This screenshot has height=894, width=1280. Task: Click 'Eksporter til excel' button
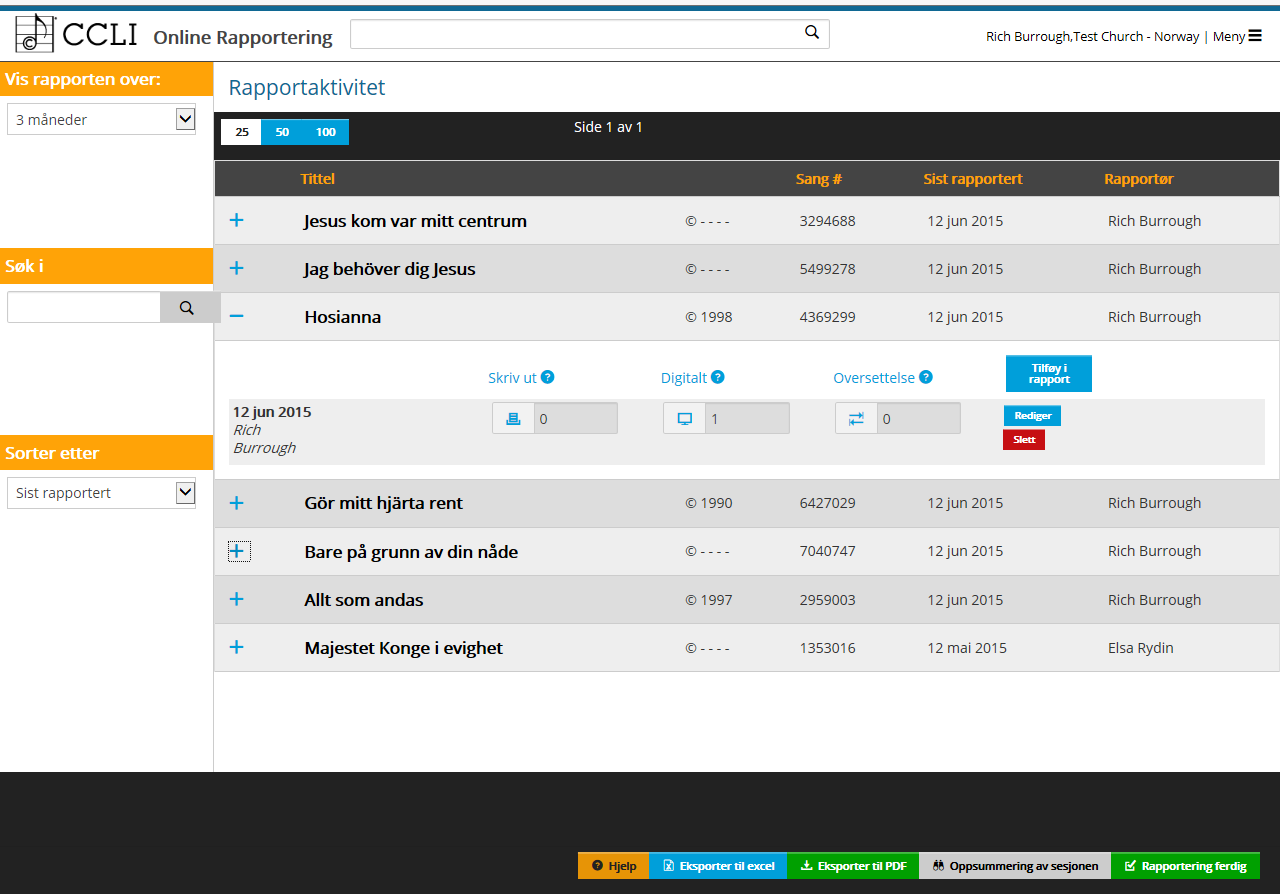(x=719, y=866)
